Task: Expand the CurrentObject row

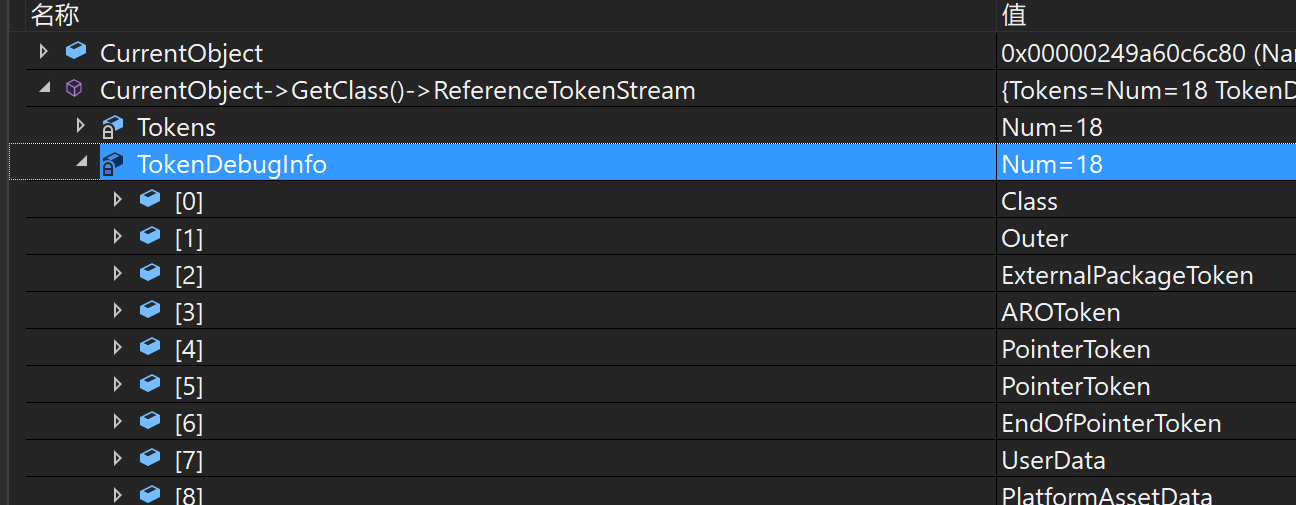Action: pos(42,51)
